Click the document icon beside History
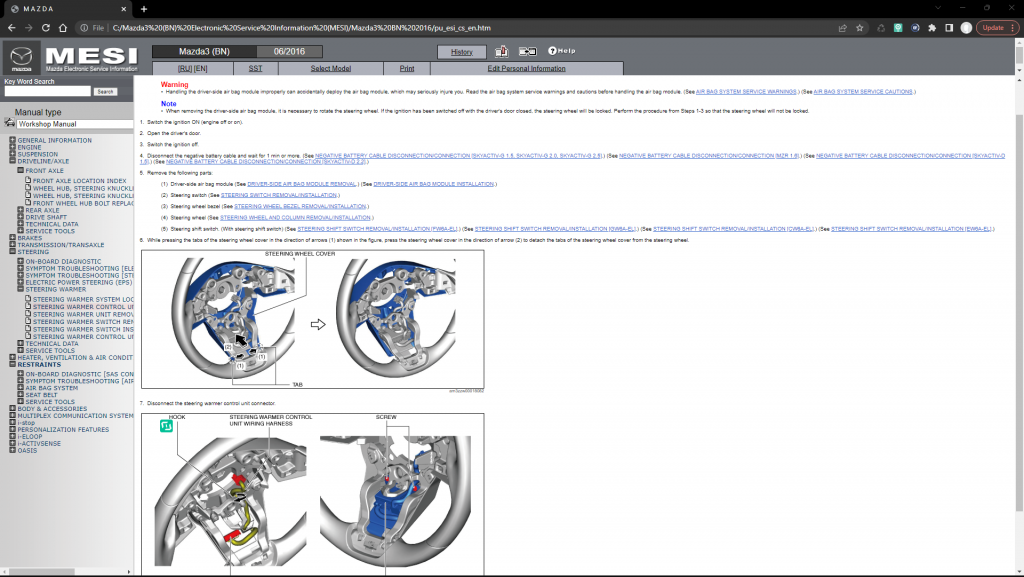This screenshot has width=1024, height=577. point(502,51)
